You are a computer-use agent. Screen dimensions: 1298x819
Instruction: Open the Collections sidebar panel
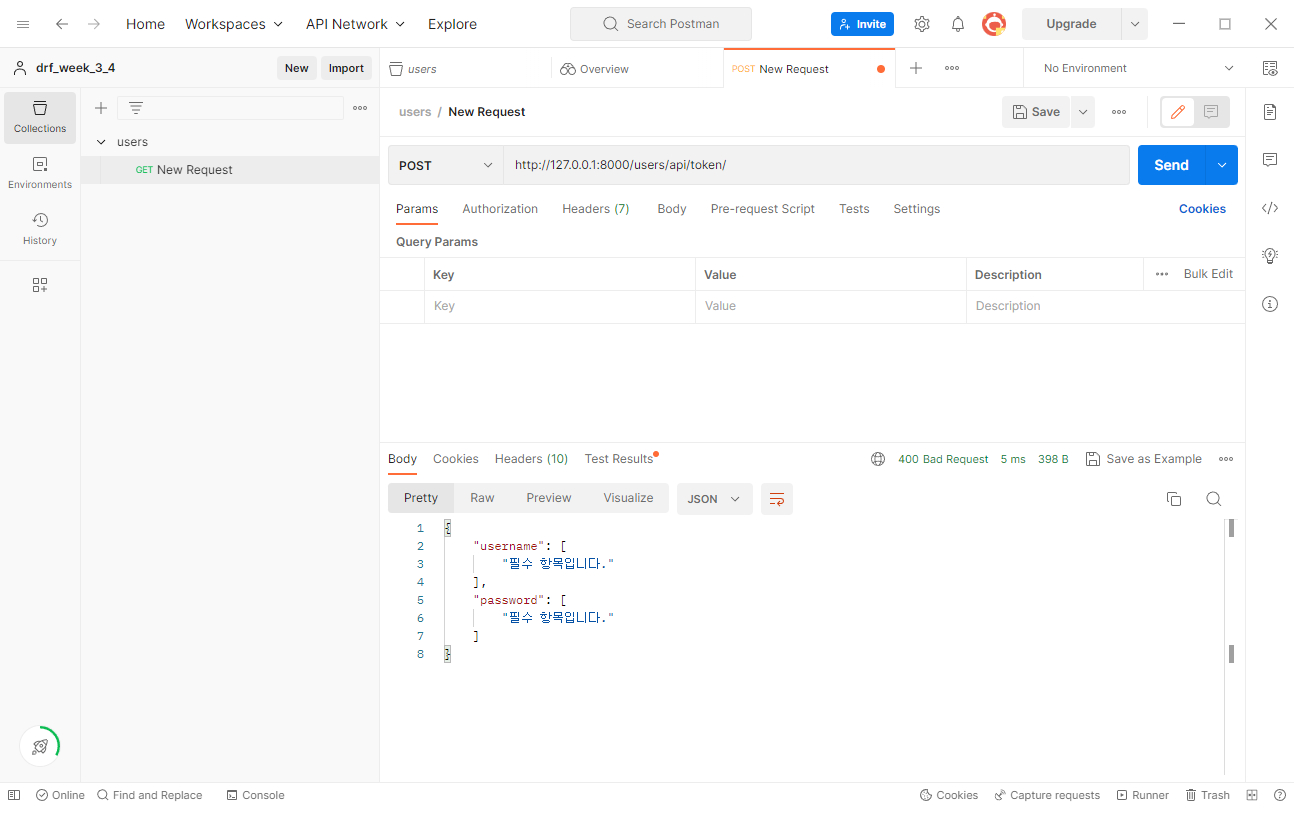pos(40,117)
